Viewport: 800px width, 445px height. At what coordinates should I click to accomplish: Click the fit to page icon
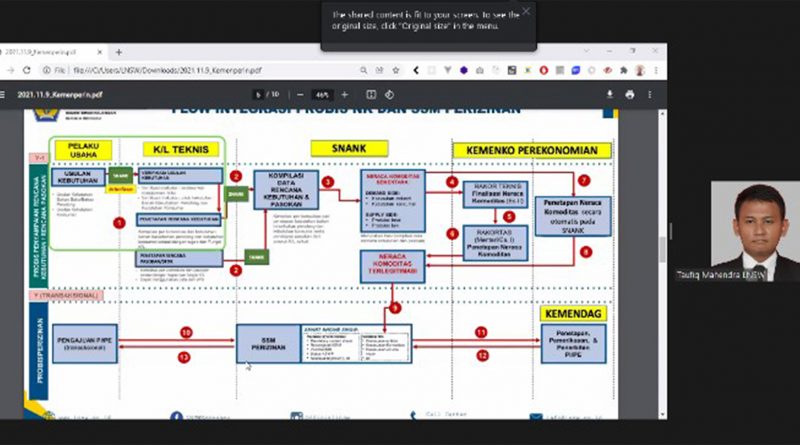click(x=370, y=94)
